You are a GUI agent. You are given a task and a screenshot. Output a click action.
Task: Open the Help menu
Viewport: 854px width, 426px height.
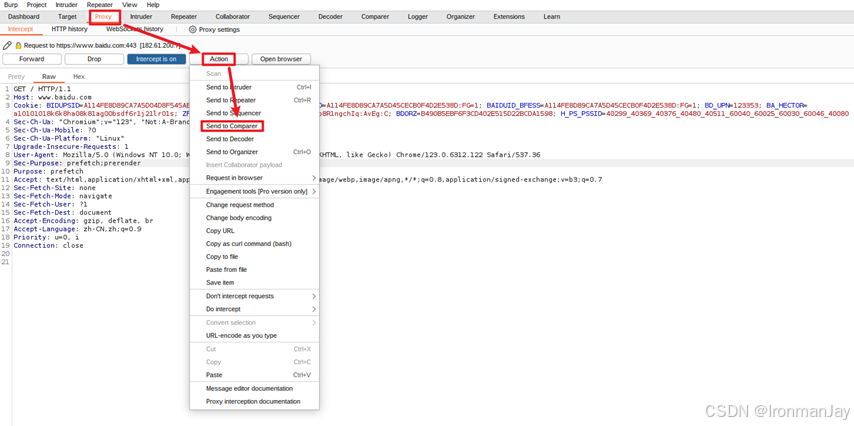153,4
